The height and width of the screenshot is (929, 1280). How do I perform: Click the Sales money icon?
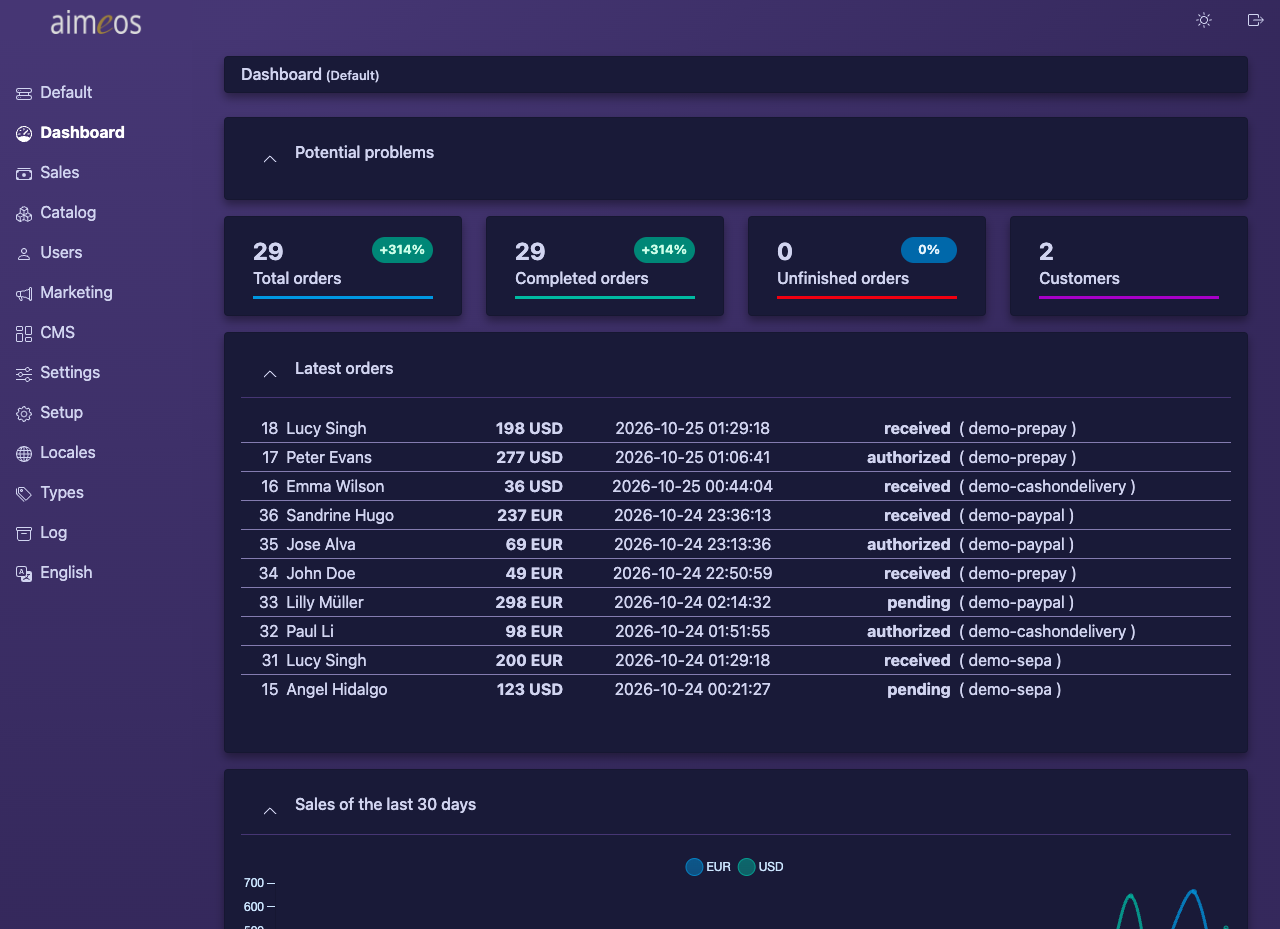pyautogui.click(x=24, y=173)
